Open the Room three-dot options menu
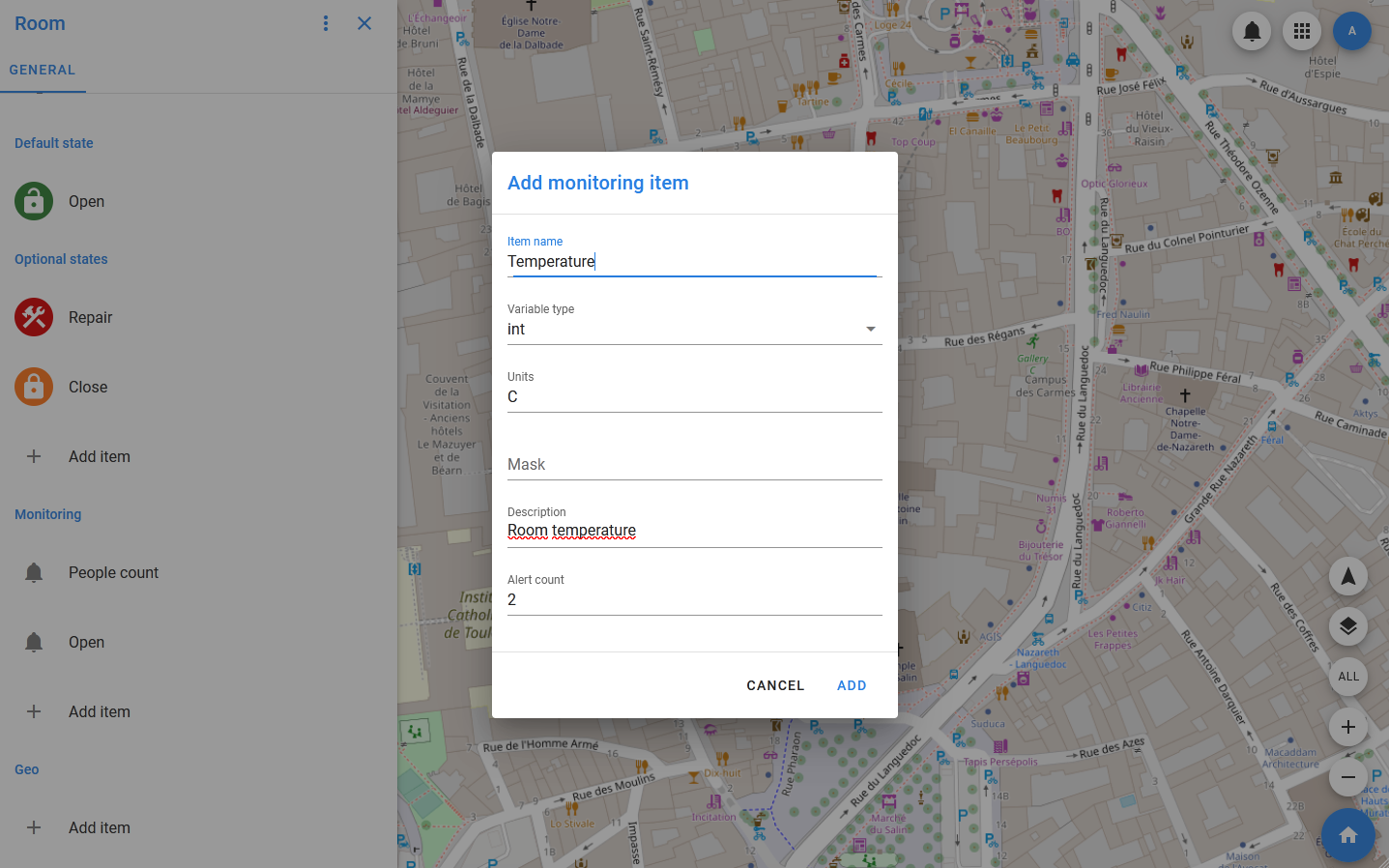Image resolution: width=1389 pixels, height=868 pixels. point(326,23)
